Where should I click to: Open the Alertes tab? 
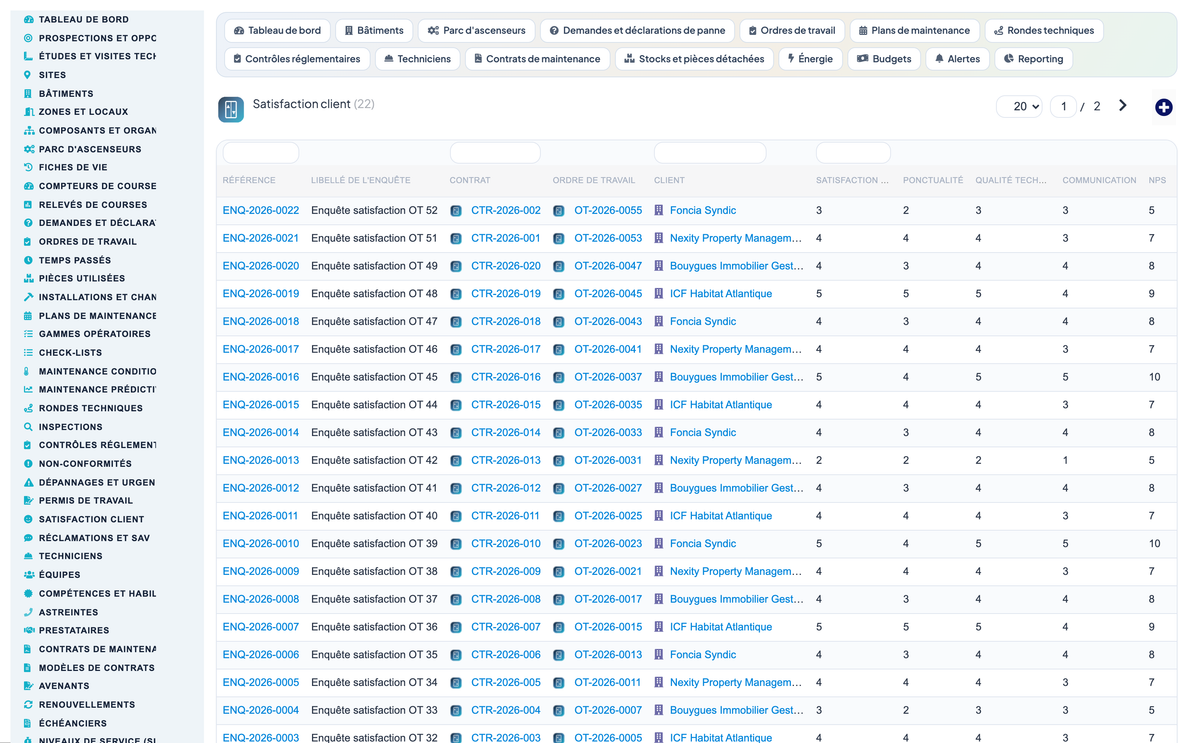[x=957, y=59]
